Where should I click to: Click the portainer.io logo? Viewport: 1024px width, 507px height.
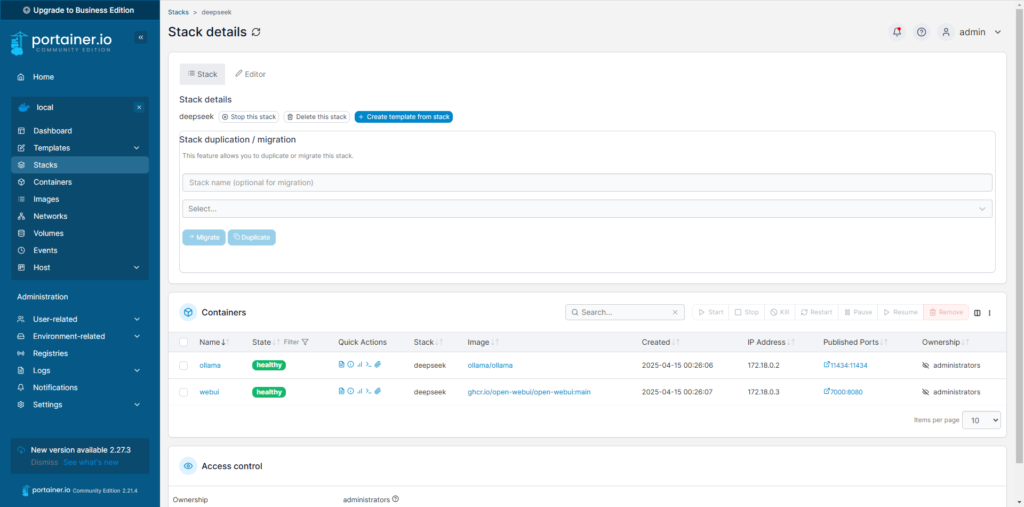(x=61, y=43)
